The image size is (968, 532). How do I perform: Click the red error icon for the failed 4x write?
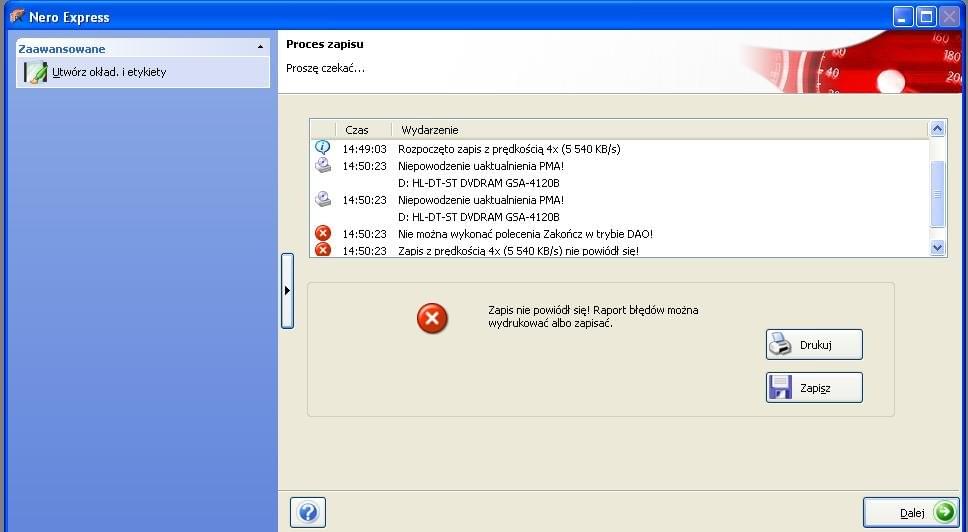coord(323,249)
